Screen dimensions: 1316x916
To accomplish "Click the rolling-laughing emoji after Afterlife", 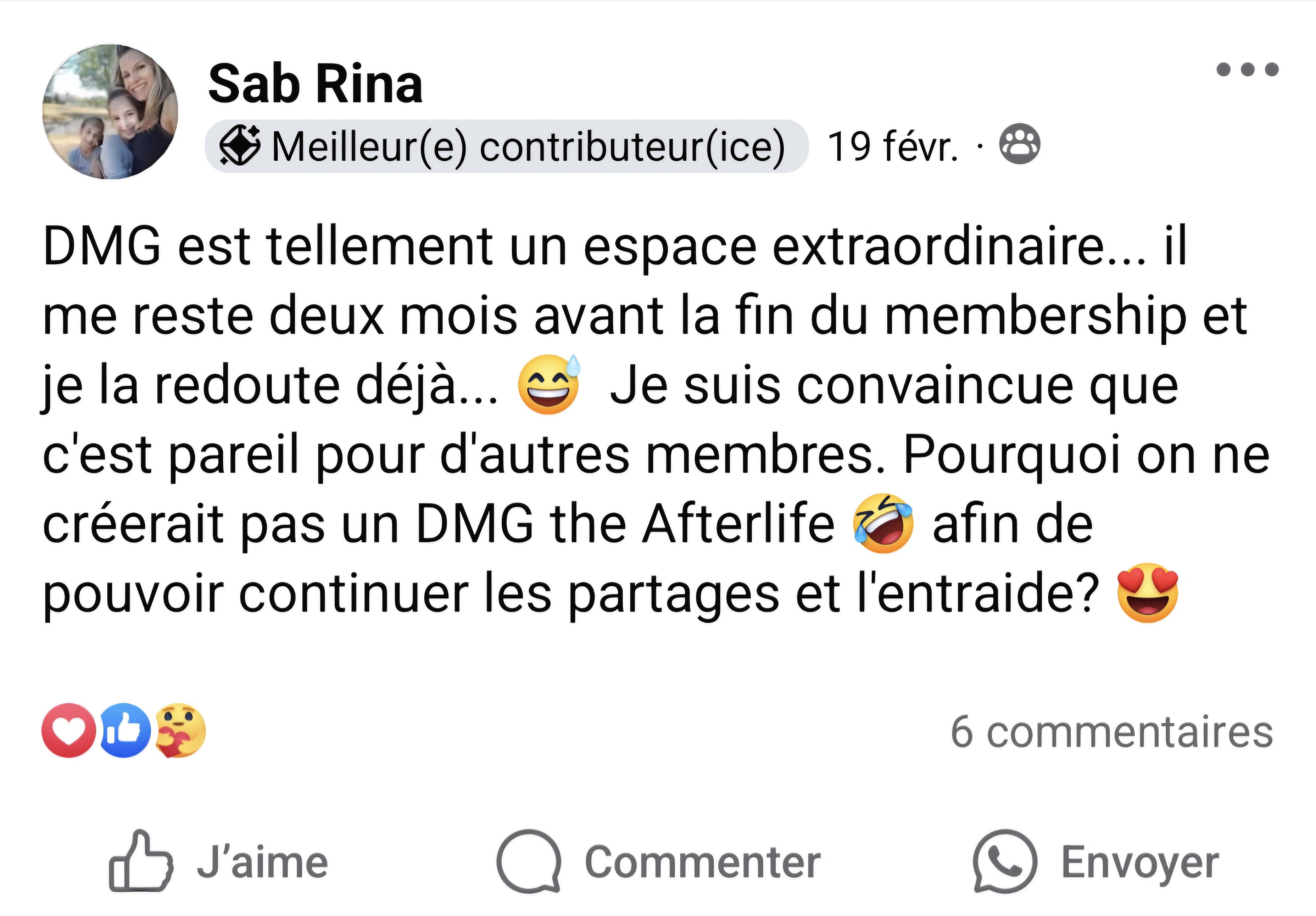I will (x=883, y=523).
